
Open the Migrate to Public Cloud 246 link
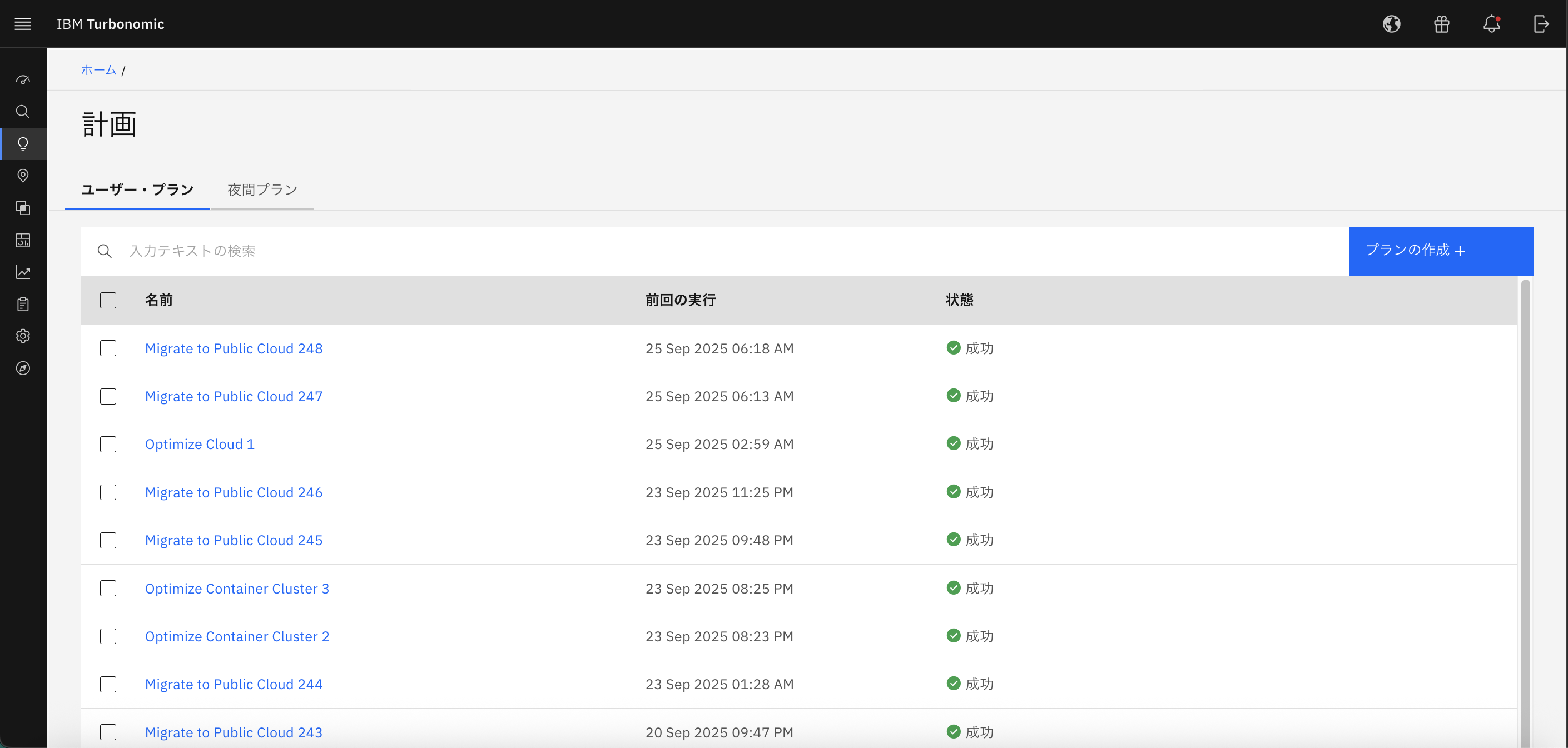tap(233, 492)
